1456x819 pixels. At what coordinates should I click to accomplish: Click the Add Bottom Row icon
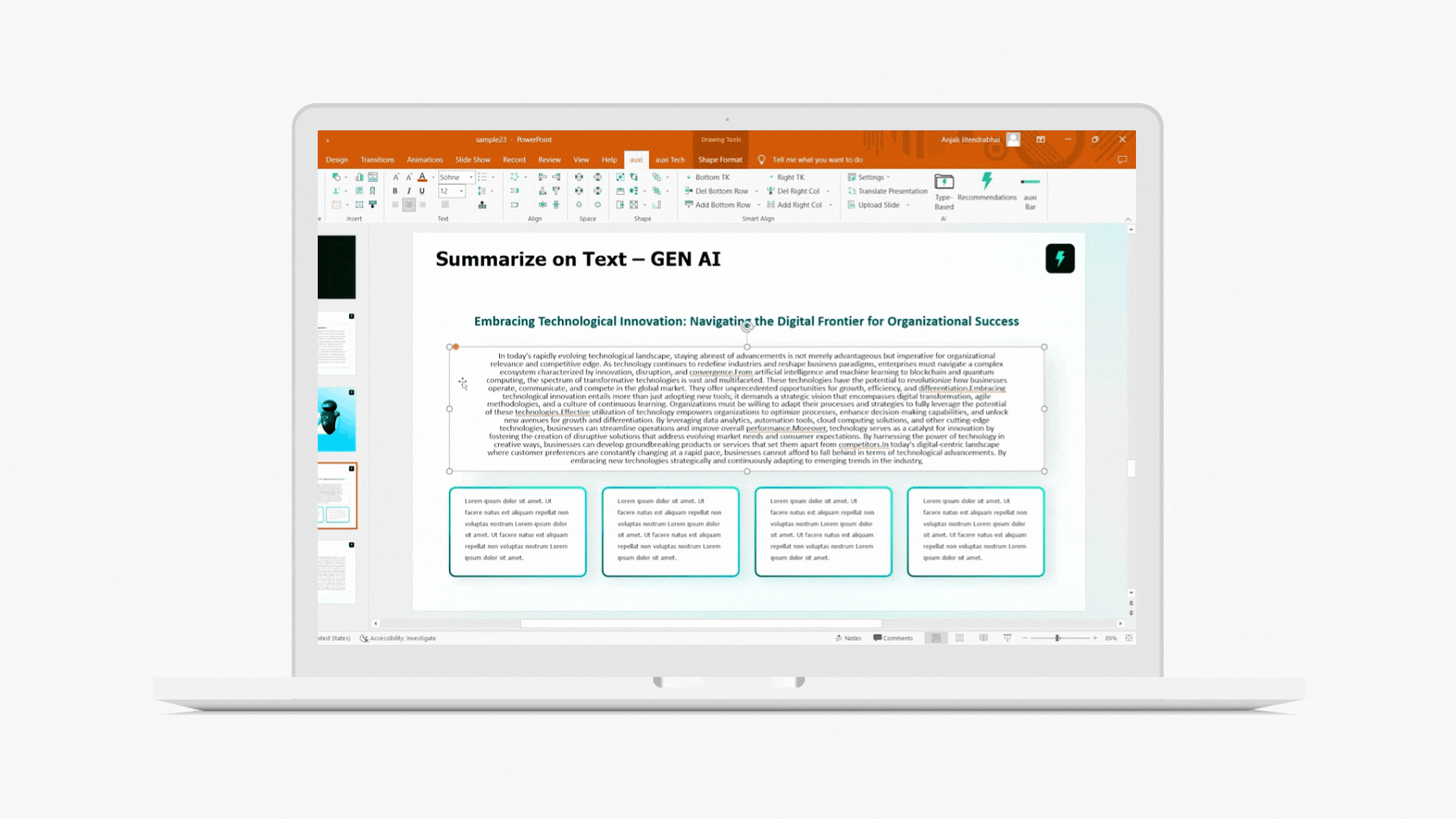point(689,205)
